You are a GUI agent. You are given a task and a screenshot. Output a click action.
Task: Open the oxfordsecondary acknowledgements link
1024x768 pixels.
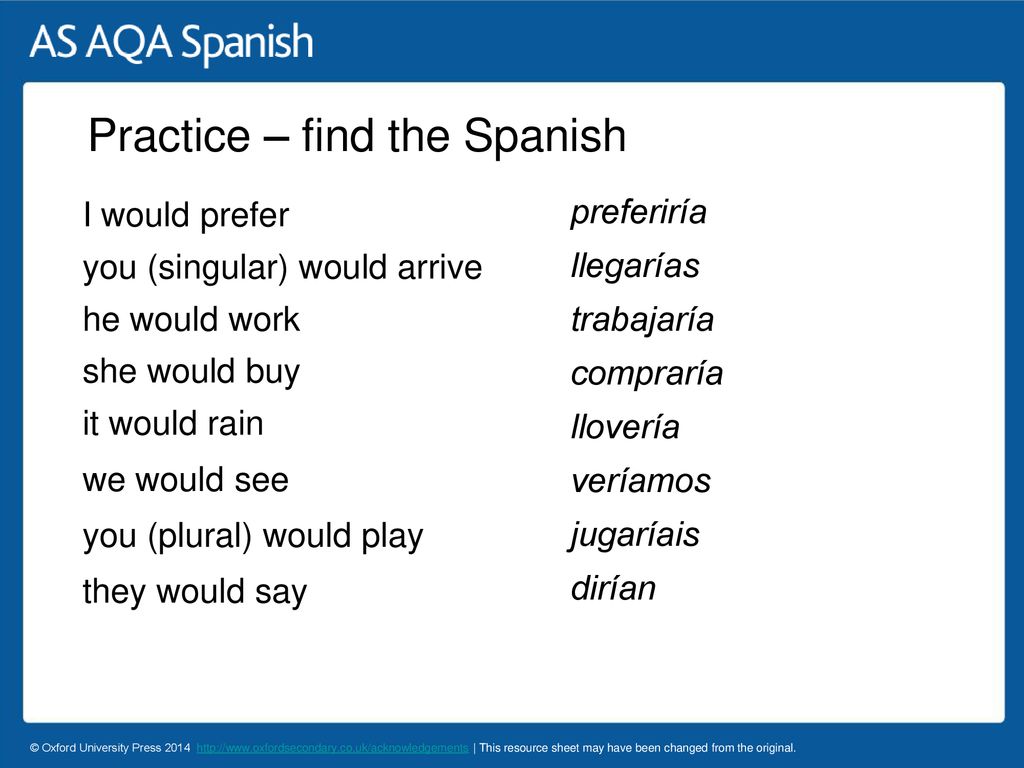[x=332, y=748]
